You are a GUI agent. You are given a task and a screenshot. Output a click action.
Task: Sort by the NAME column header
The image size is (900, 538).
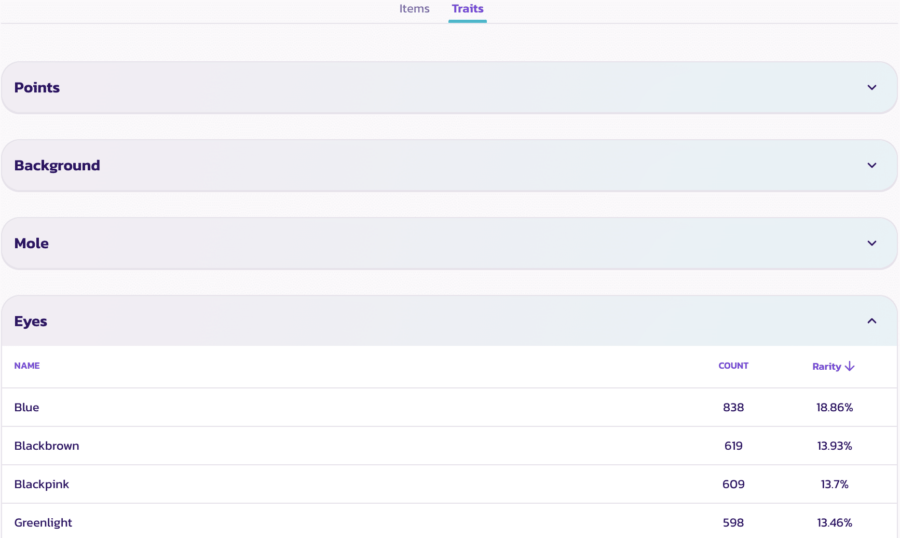[27, 366]
